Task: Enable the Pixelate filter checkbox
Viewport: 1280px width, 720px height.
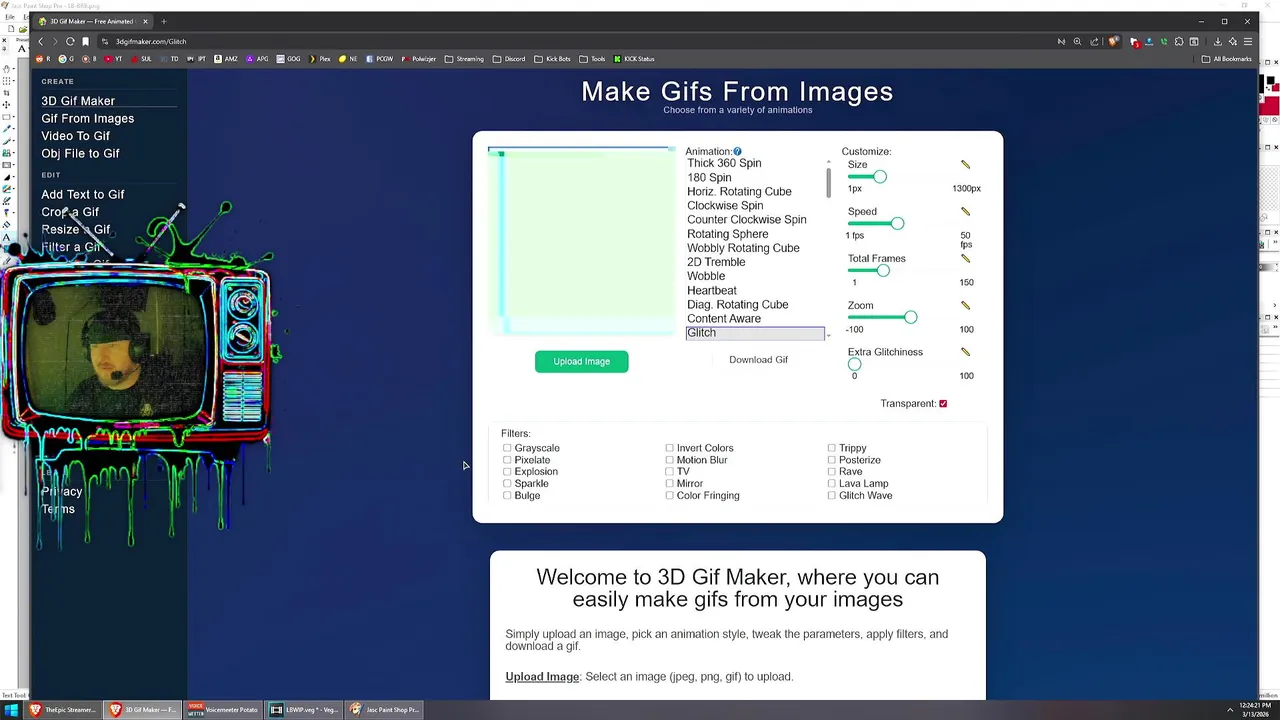Action: [x=507, y=460]
